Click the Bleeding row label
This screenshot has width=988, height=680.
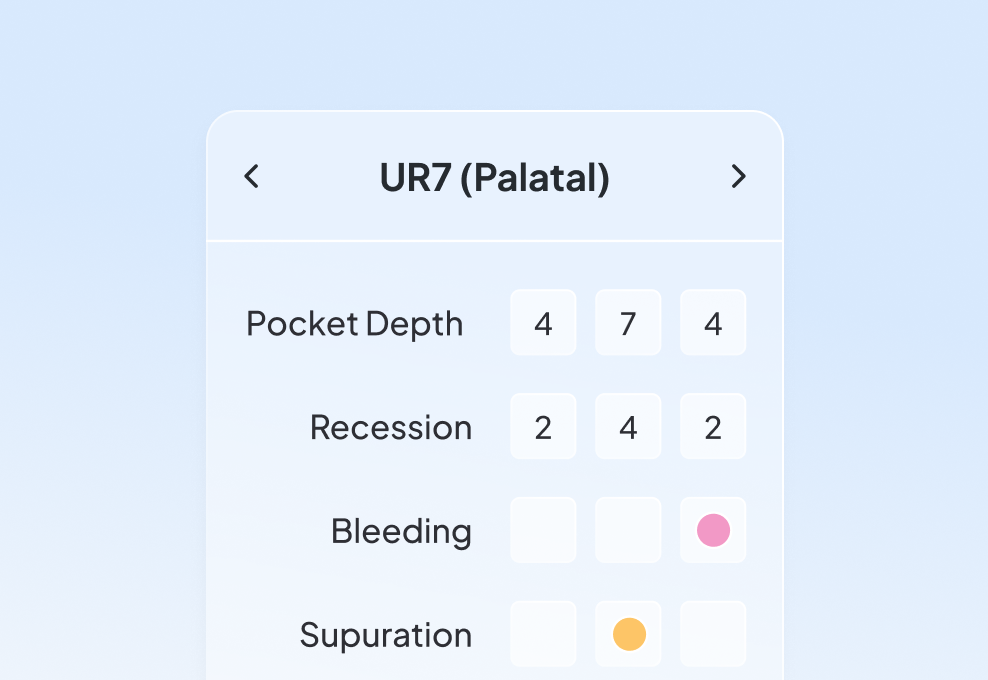coord(400,531)
